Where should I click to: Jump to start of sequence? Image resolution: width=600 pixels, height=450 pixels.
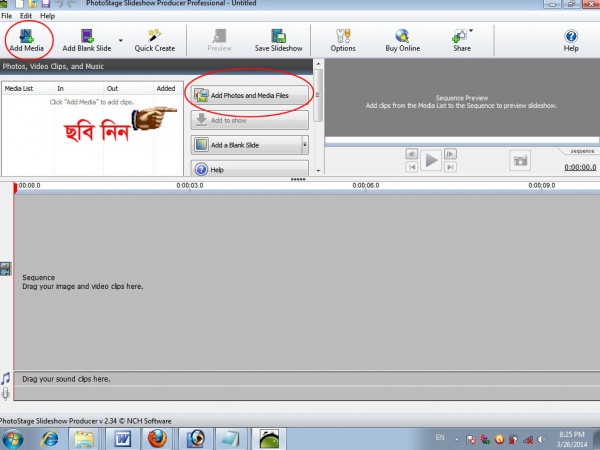pos(411,166)
